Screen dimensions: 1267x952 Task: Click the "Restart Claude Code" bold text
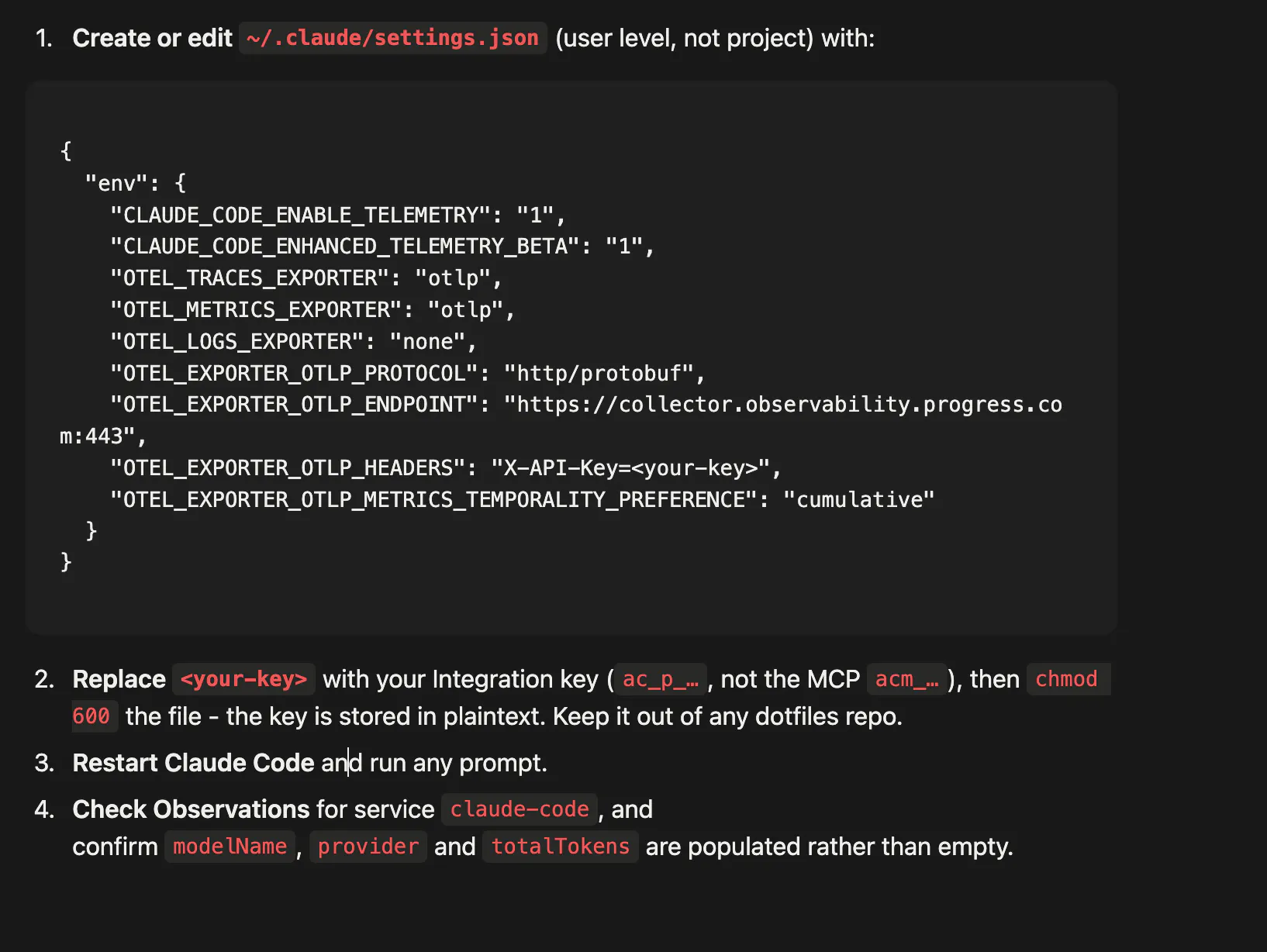pos(193,763)
